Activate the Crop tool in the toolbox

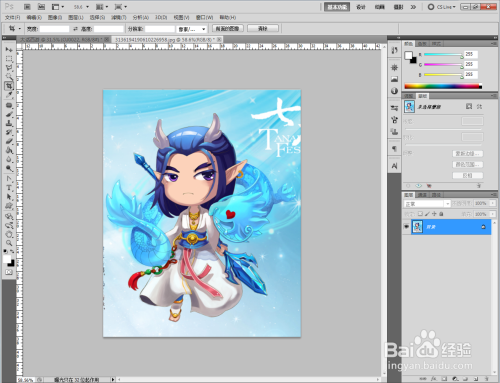[x=9, y=86]
